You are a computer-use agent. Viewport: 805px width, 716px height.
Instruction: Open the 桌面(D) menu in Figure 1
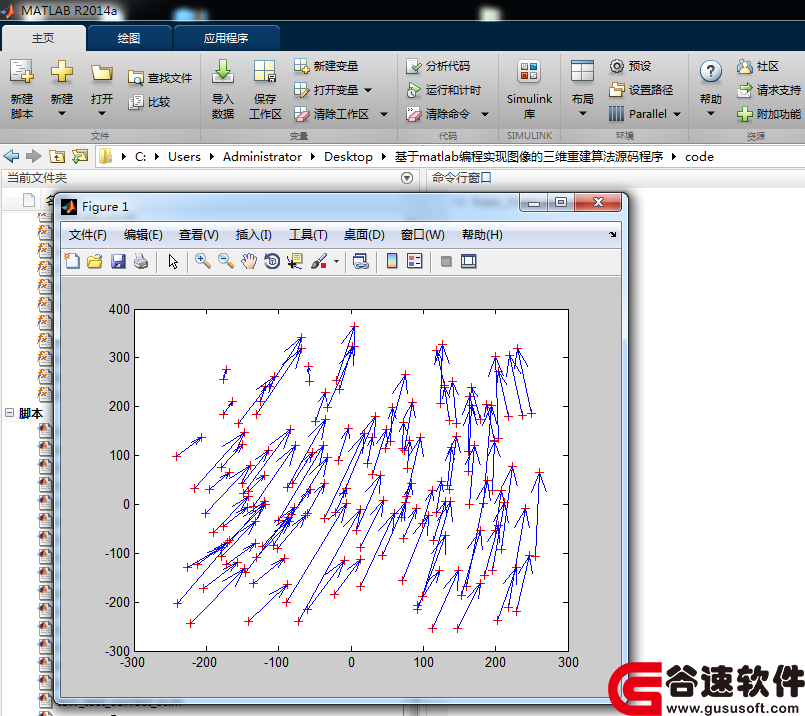[x=364, y=235]
